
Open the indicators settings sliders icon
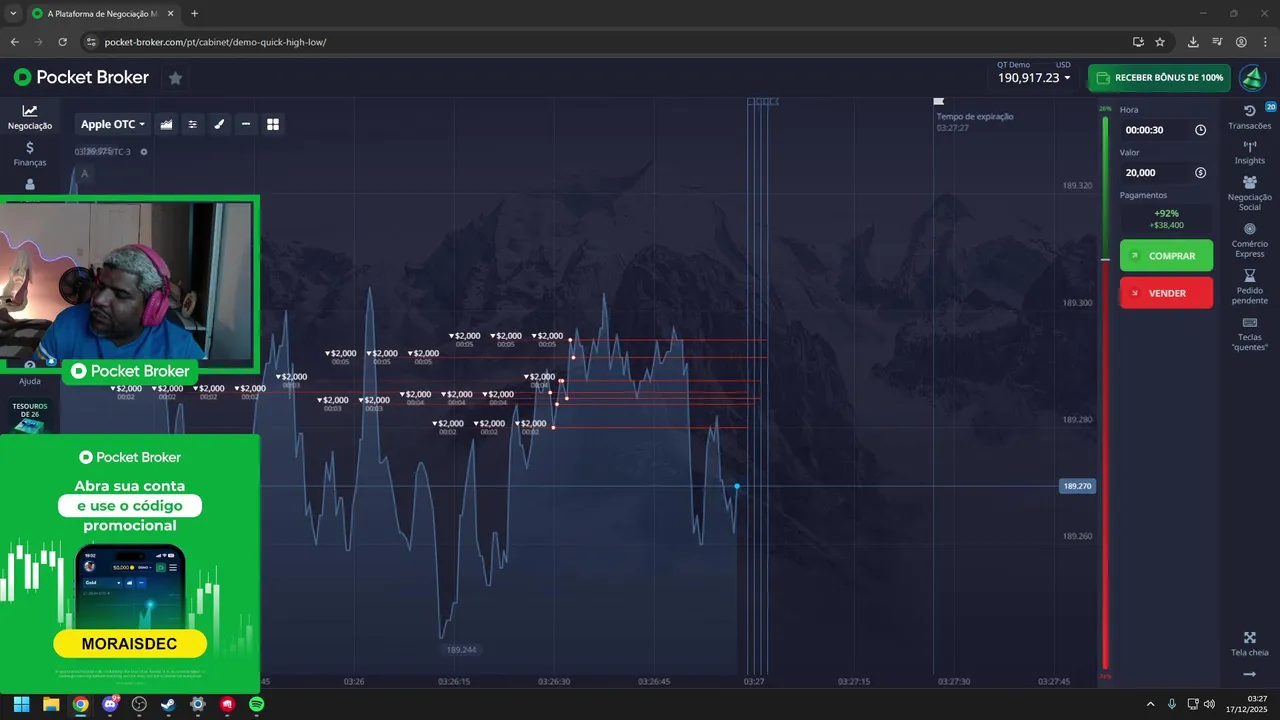pos(193,124)
